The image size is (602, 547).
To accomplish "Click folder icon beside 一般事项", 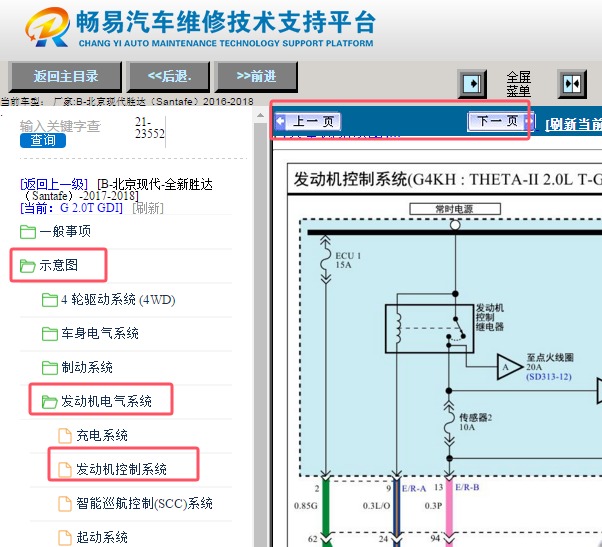I will [x=28, y=232].
